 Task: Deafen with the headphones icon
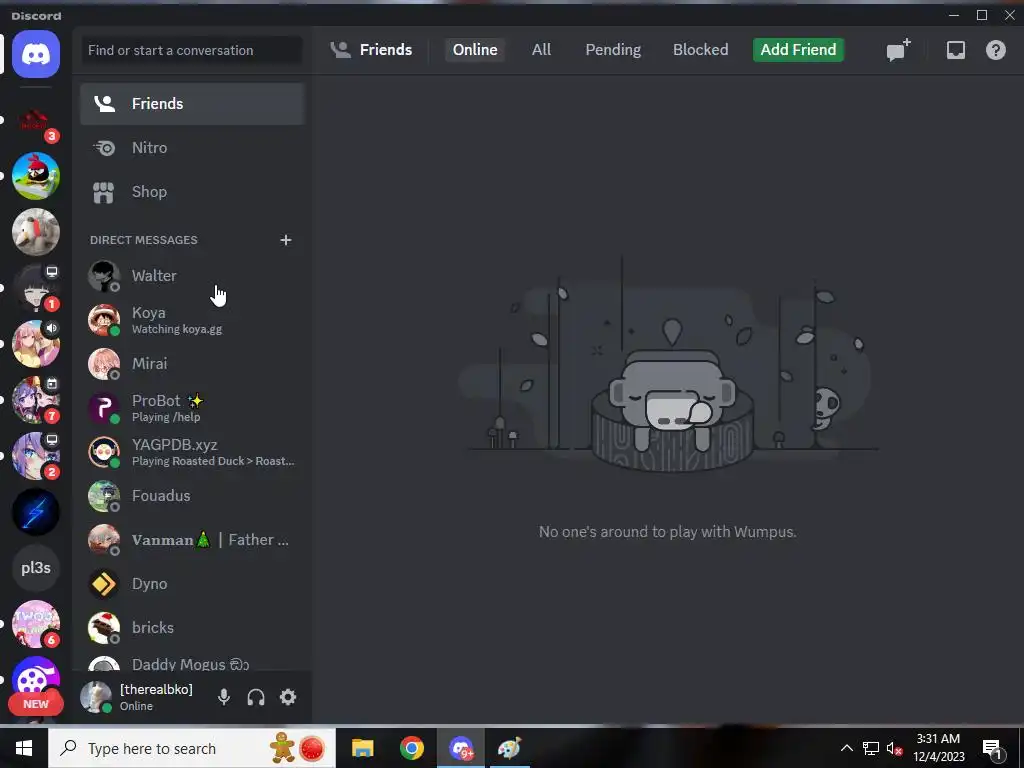tap(256, 697)
